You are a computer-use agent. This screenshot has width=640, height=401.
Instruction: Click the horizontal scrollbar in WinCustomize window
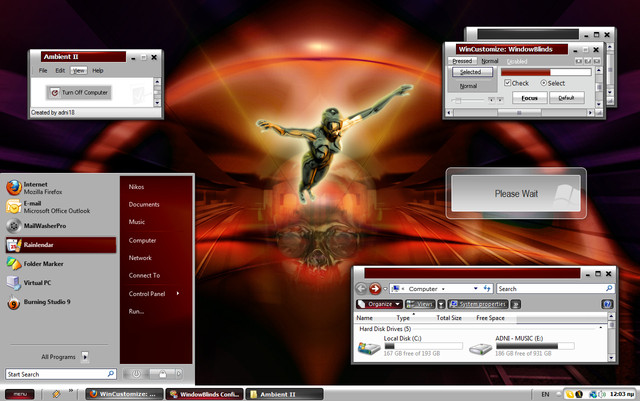coord(519,113)
